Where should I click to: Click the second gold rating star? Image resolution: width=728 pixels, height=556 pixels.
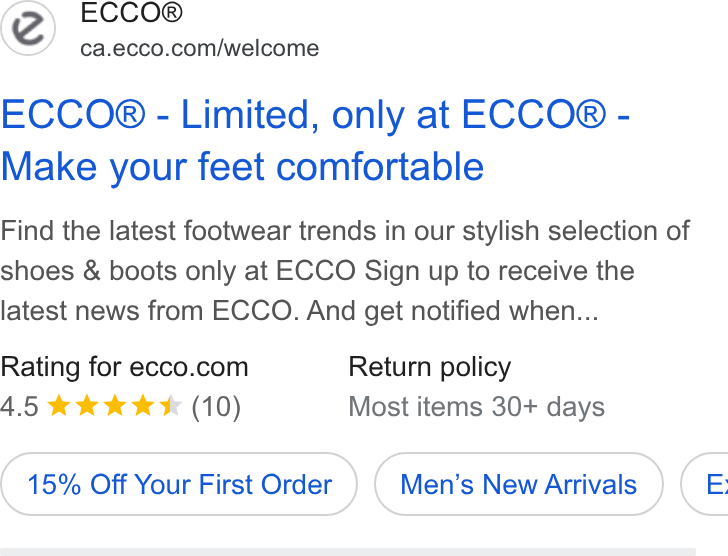[87, 406]
